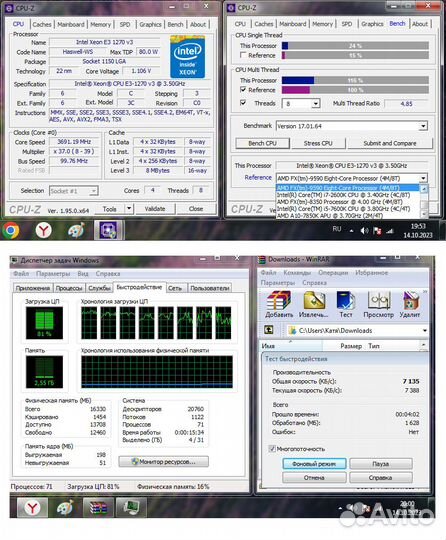Click the Фоновый режим button in WinRAR

click(314, 464)
